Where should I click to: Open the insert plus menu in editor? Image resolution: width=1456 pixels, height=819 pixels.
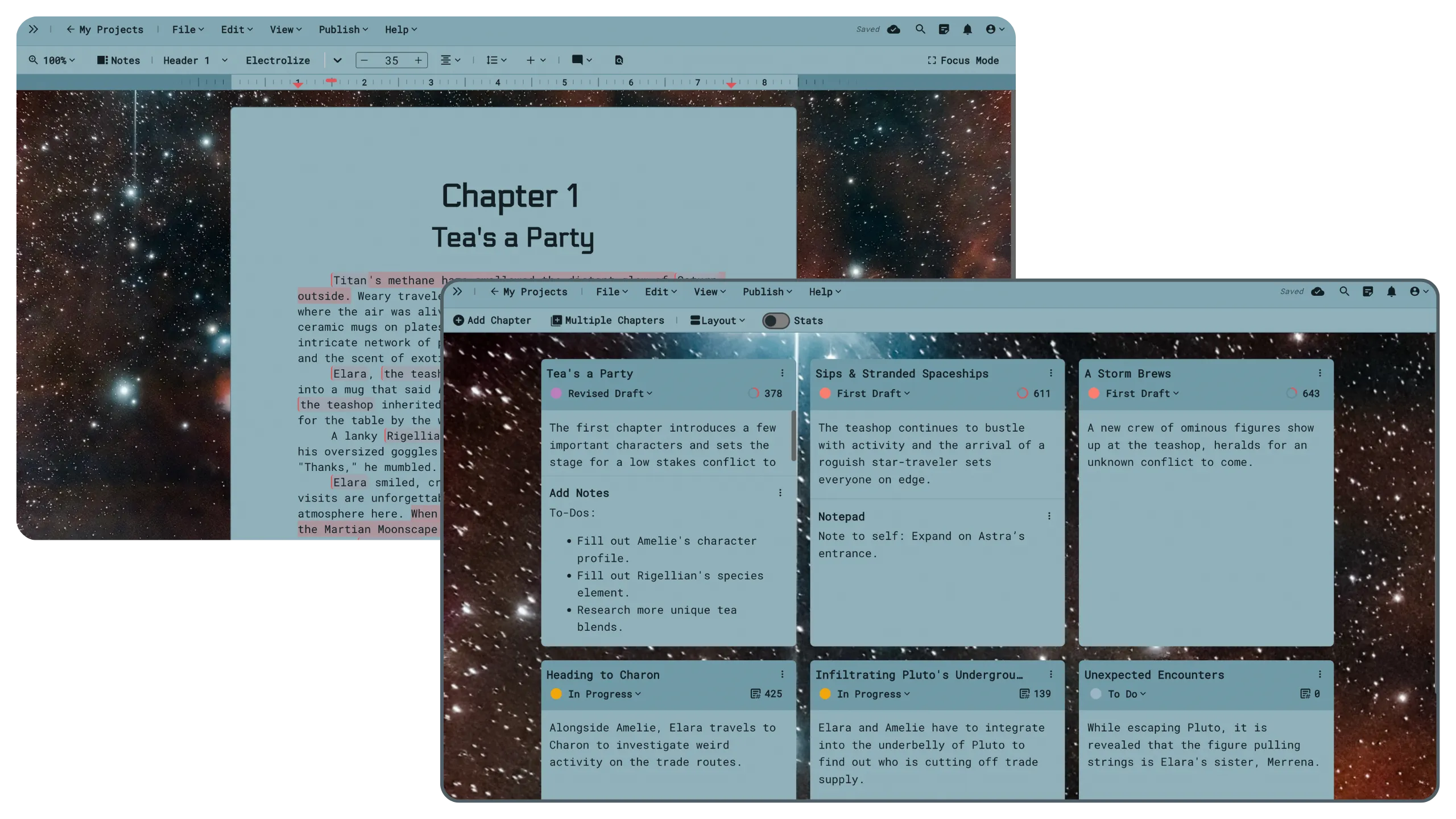[536, 60]
